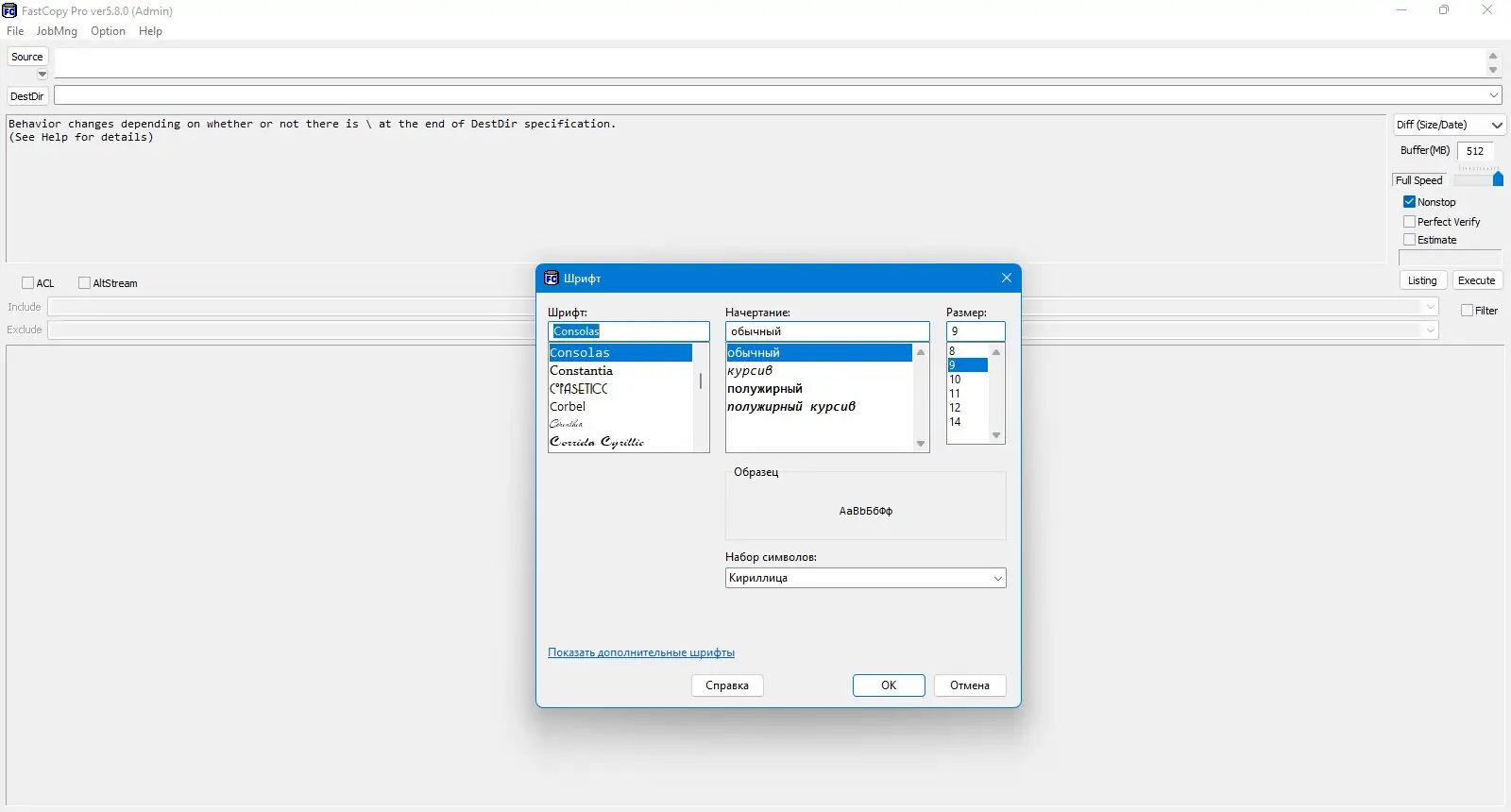The image size is (1511, 812).
Task: Click the Source button
Action: coord(27,57)
